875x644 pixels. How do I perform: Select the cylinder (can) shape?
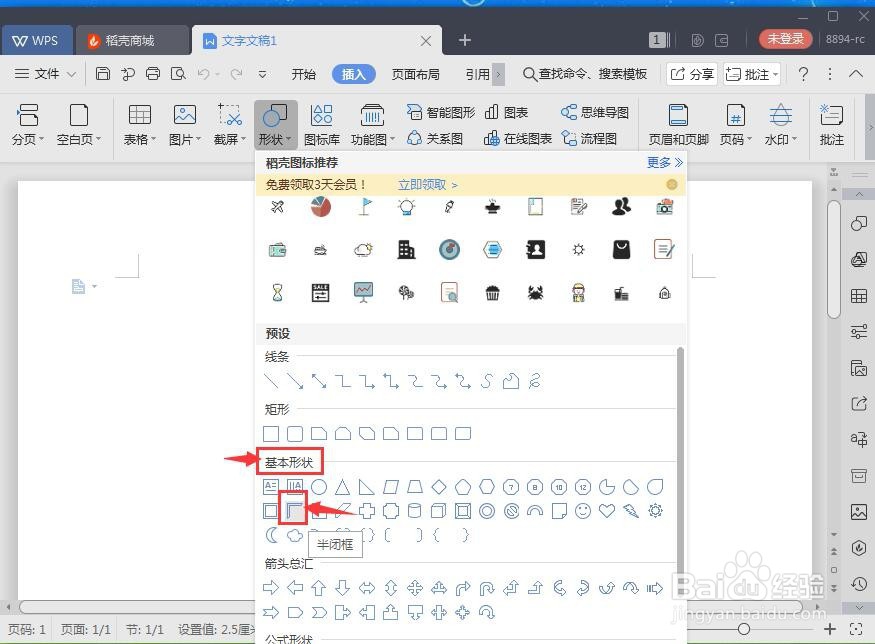pyautogui.click(x=415, y=511)
